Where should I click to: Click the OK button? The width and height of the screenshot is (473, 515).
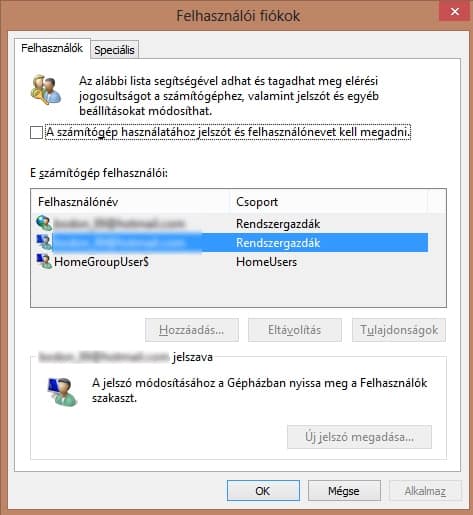(x=263, y=491)
